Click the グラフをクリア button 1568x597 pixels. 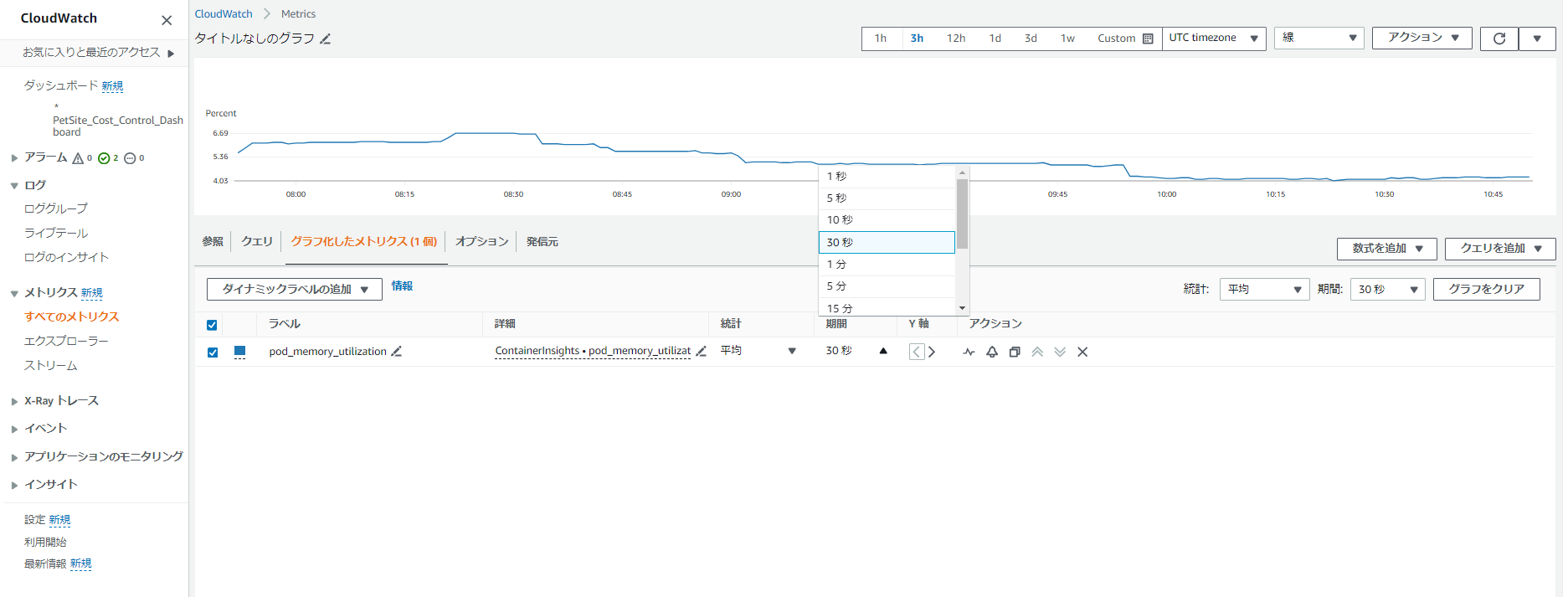coord(1486,290)
